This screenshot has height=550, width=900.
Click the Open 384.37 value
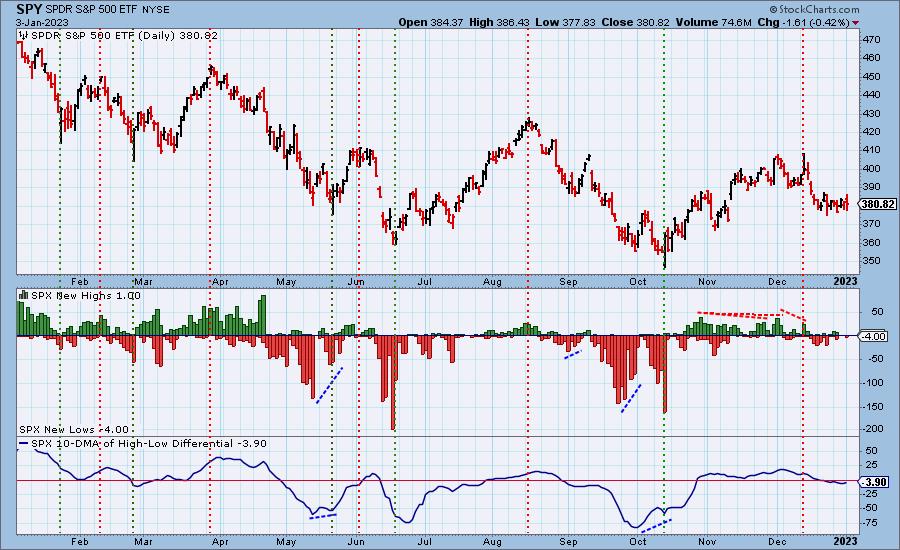click(431, 22)
